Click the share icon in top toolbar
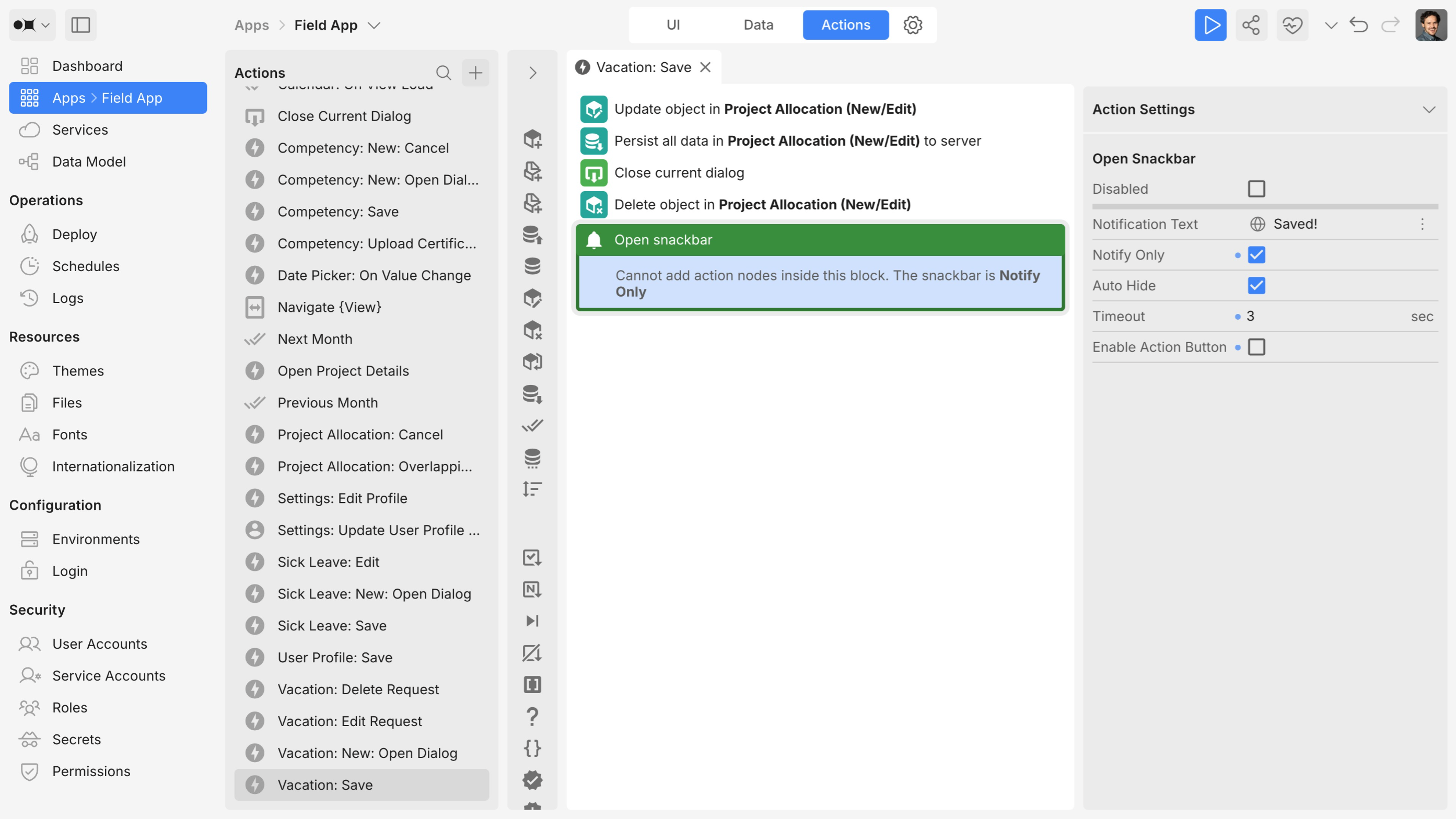Screen dimensions: 1456x819 [x=1251, y=25]
